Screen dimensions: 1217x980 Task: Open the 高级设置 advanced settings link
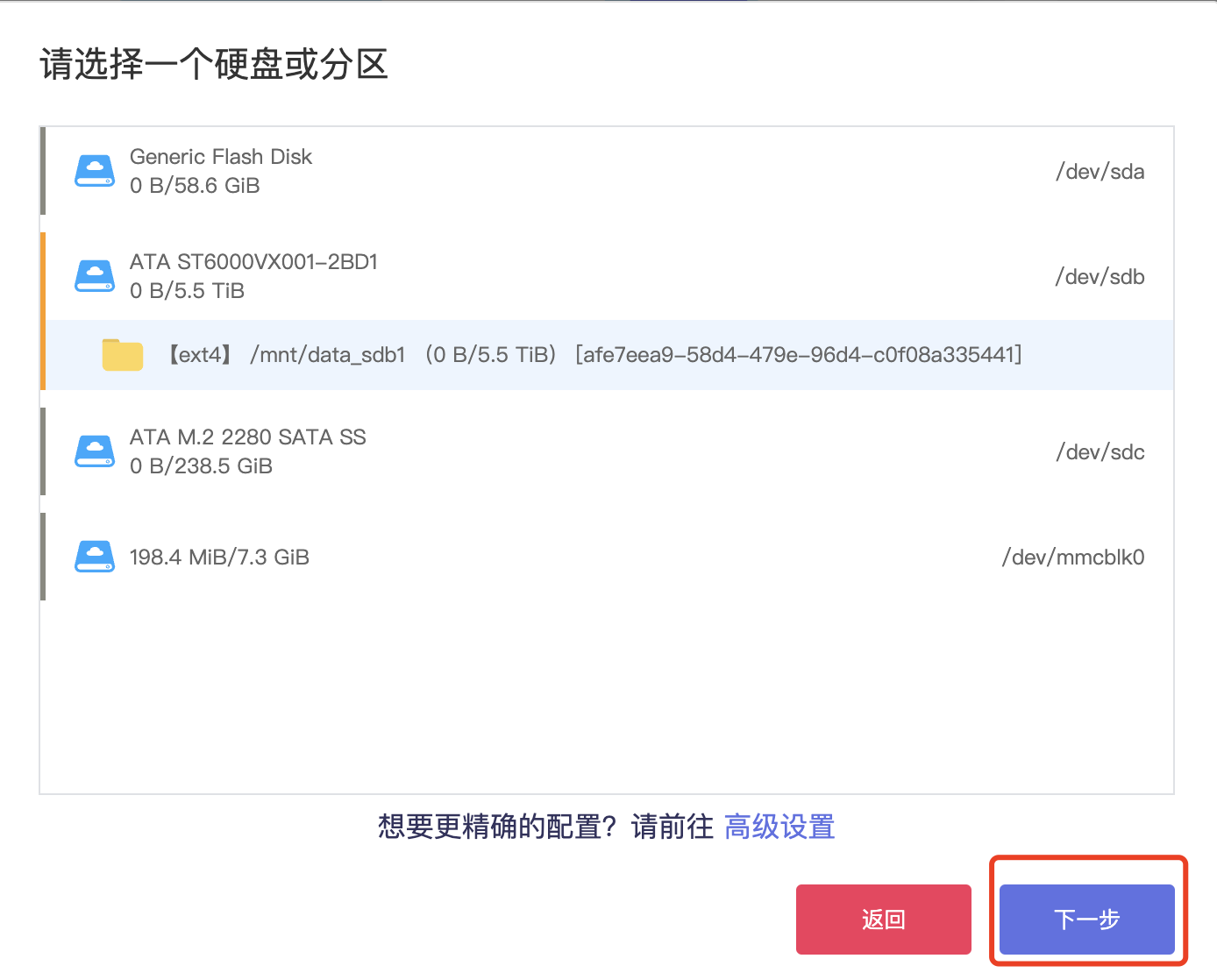pos(779,827)
